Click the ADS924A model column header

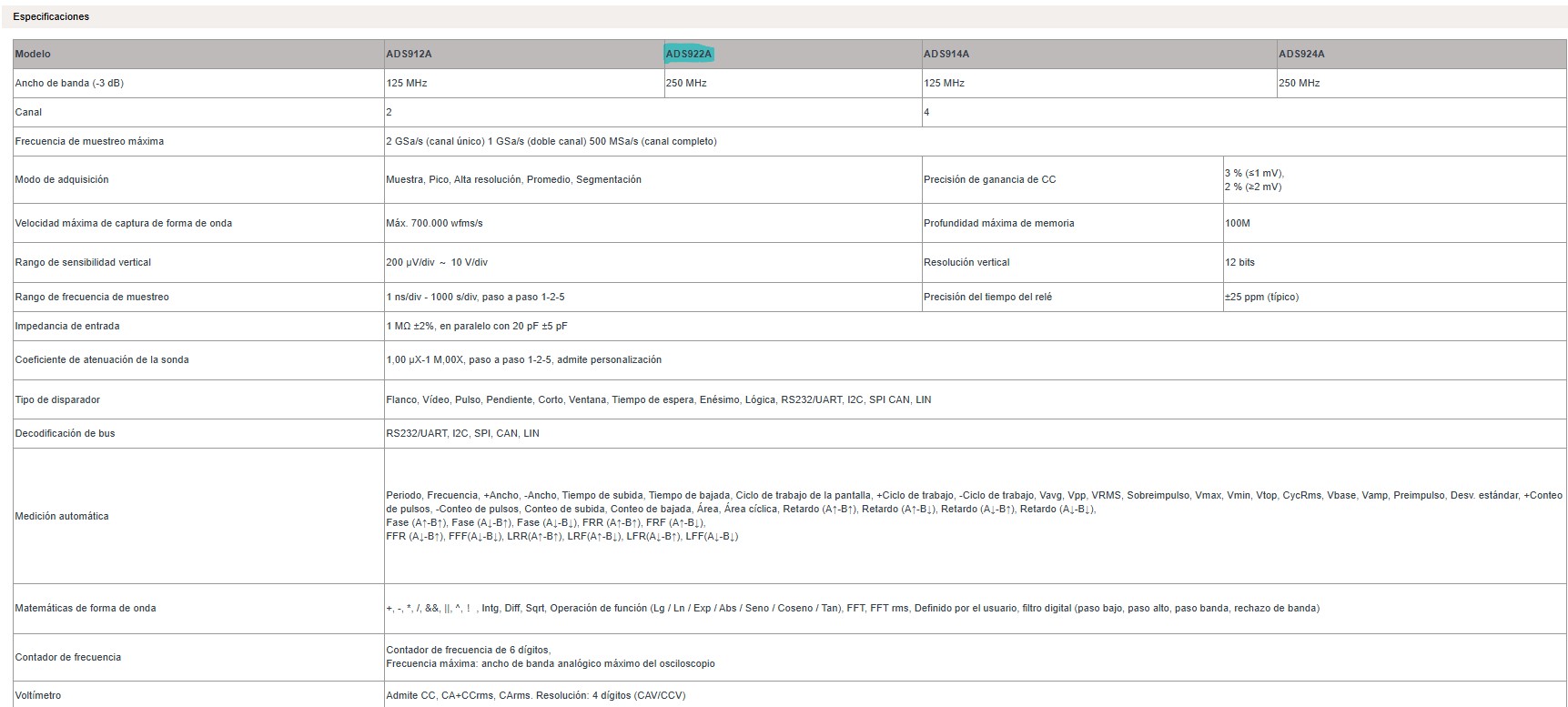(x=1301, y=54)
